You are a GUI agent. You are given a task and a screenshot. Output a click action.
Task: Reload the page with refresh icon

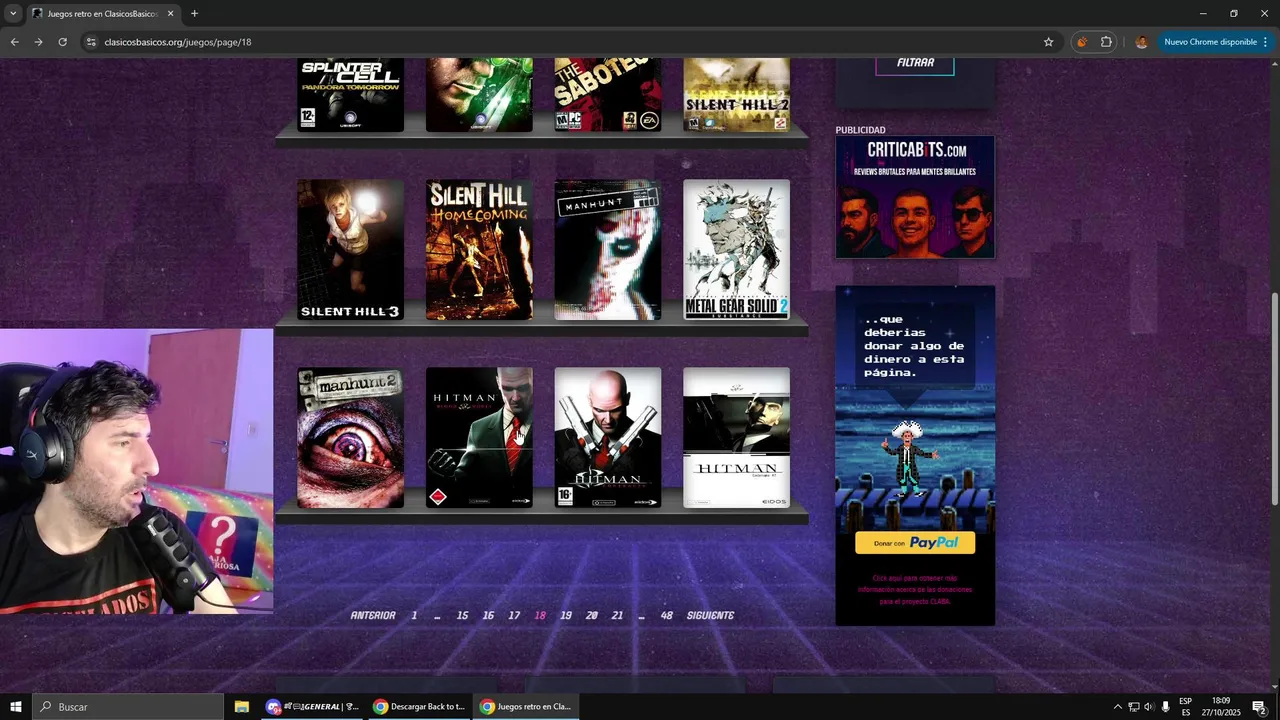point(62,42)
